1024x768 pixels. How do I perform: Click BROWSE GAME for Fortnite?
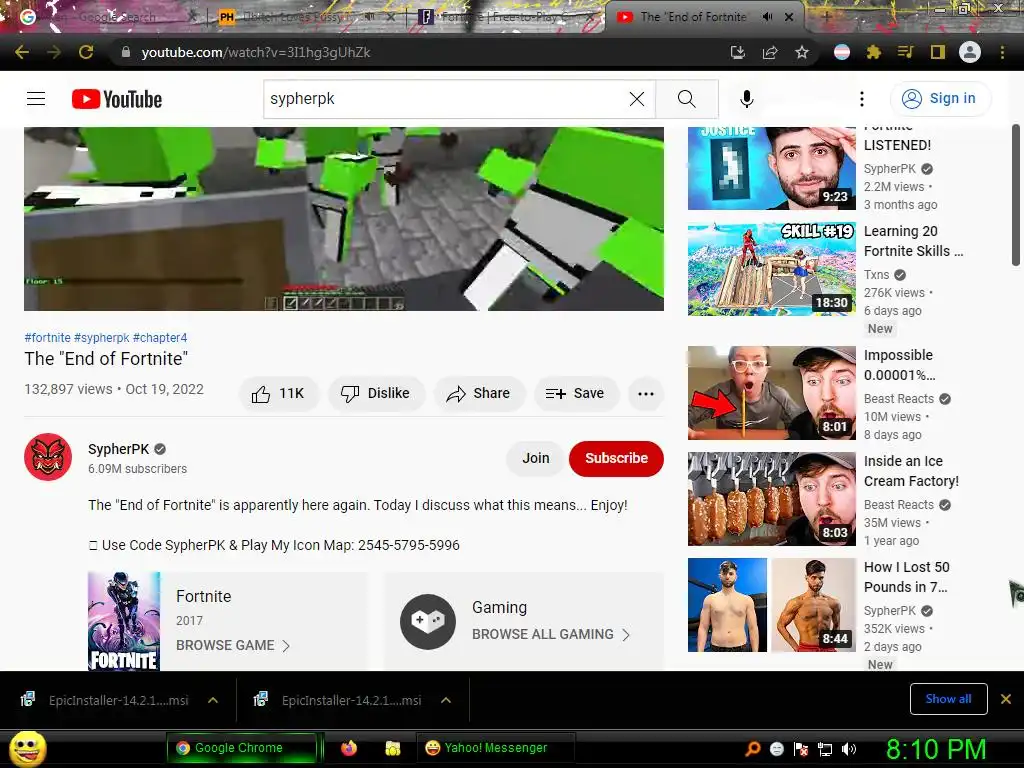225,645
